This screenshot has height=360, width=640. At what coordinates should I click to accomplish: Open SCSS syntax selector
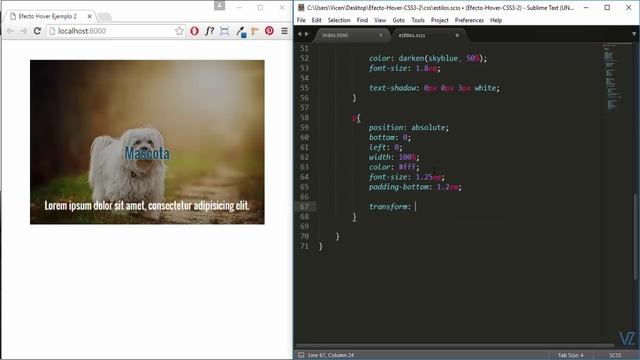click(x=615, y=355)
